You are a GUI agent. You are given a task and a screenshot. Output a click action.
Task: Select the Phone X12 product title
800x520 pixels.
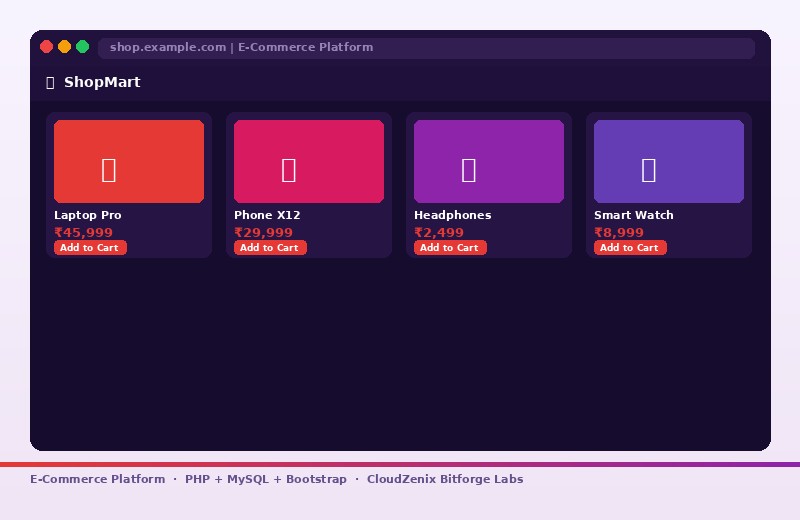267,215
